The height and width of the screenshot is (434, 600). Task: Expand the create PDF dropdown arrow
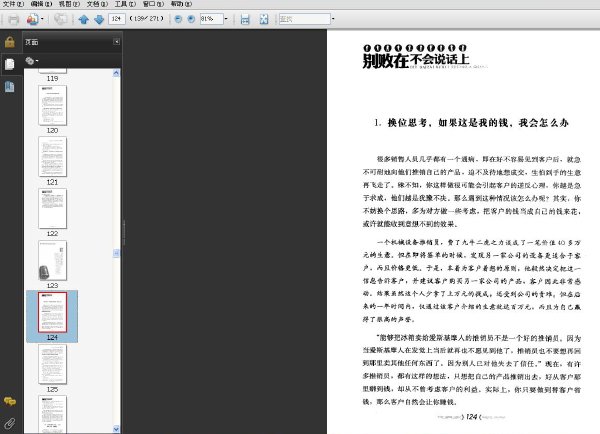(x=42, y=19)
